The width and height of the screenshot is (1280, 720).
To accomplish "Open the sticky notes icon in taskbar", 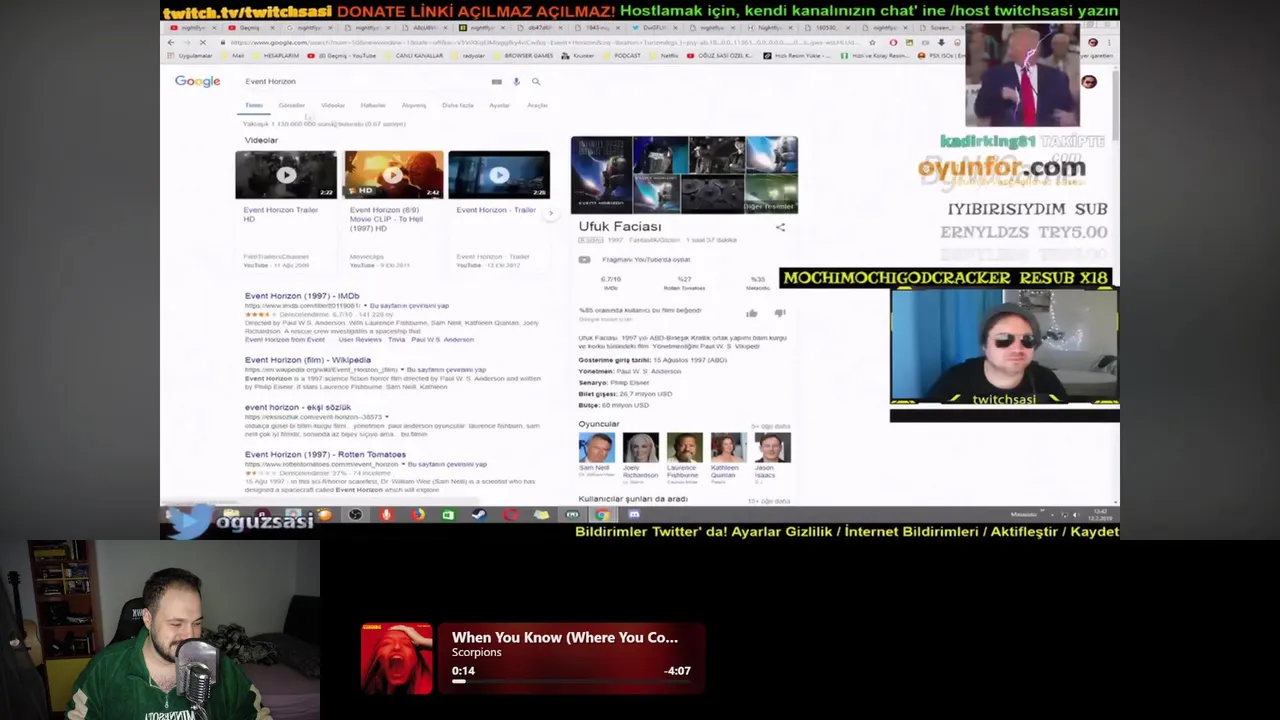I will point(541,515).
